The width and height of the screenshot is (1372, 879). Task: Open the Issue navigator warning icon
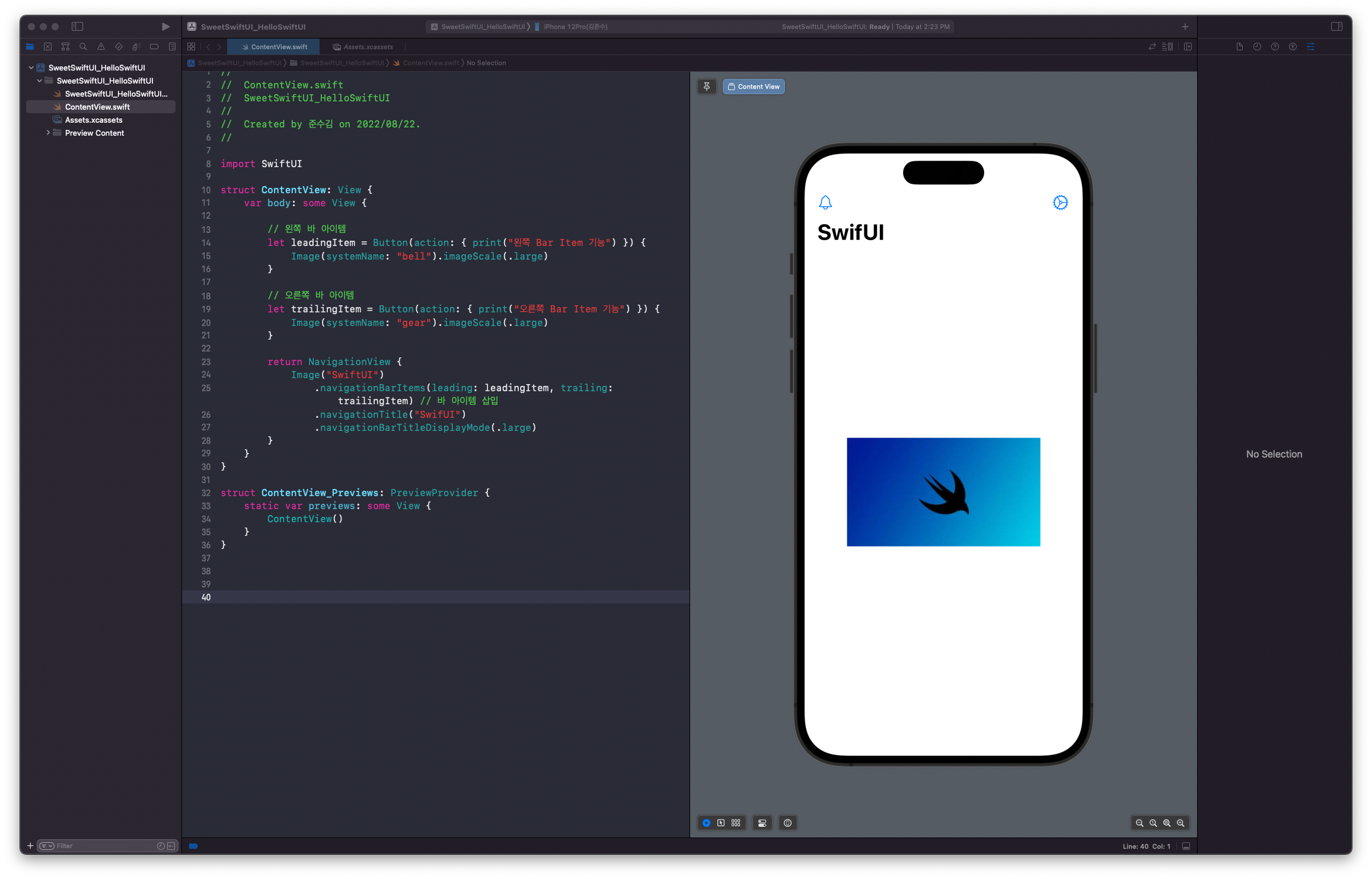[x=101, y=47]
